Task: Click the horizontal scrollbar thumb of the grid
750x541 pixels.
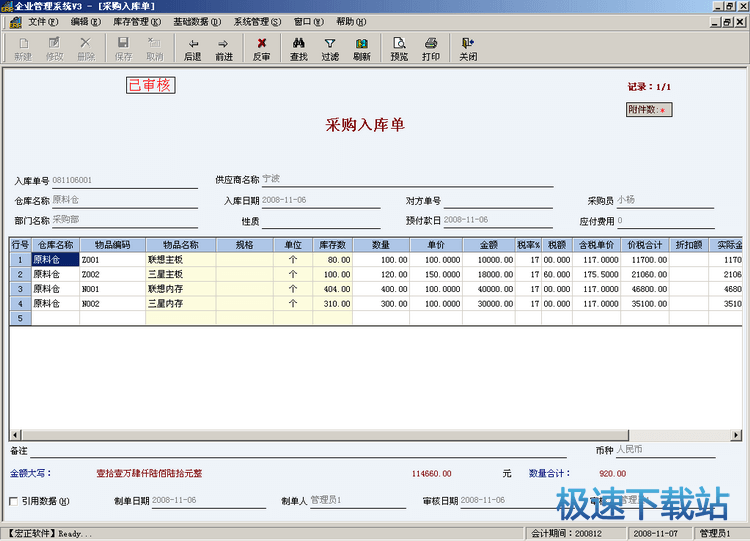Action: [325, 435]
